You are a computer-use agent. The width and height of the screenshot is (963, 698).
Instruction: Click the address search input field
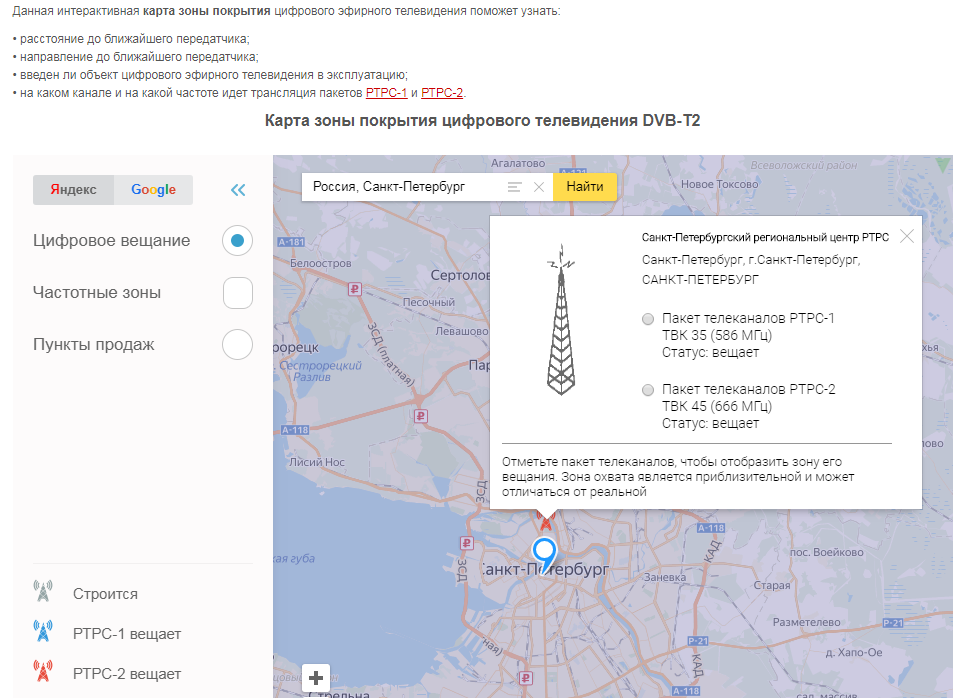click(x=405, y=187)
